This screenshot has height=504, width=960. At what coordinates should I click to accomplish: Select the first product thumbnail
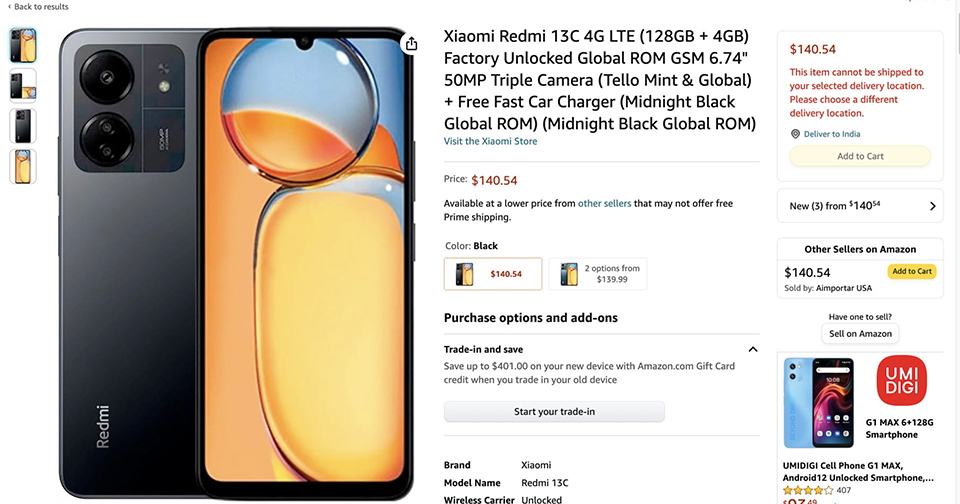(23, 46)
